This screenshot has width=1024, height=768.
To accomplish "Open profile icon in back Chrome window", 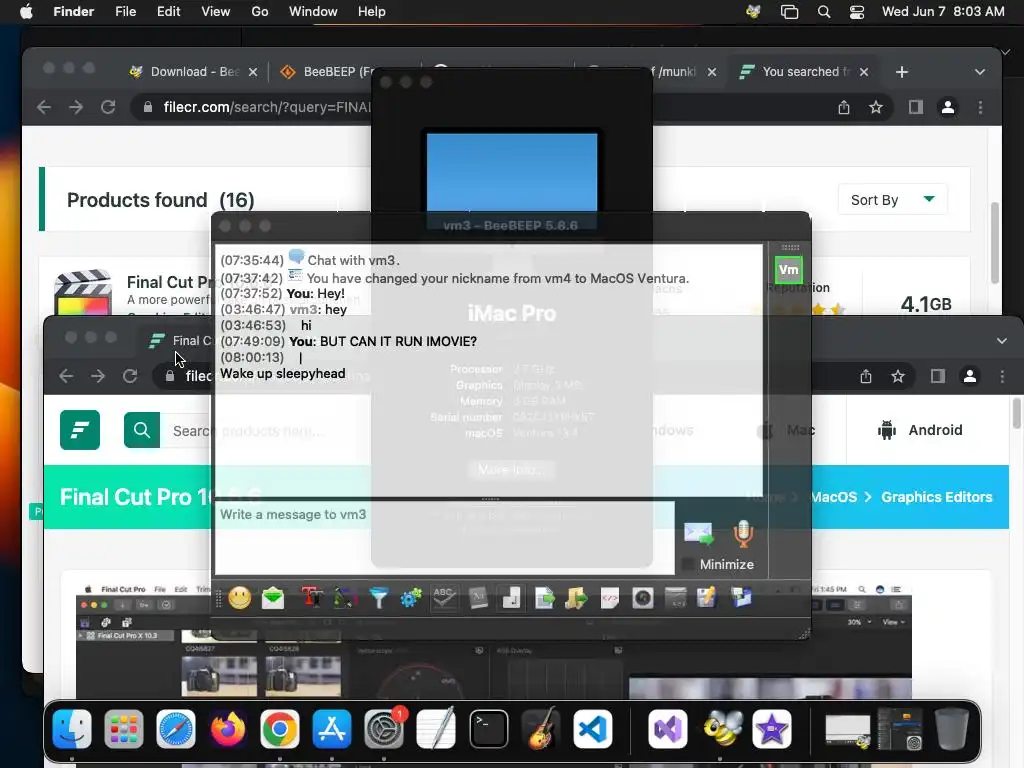I will point(948,107).
